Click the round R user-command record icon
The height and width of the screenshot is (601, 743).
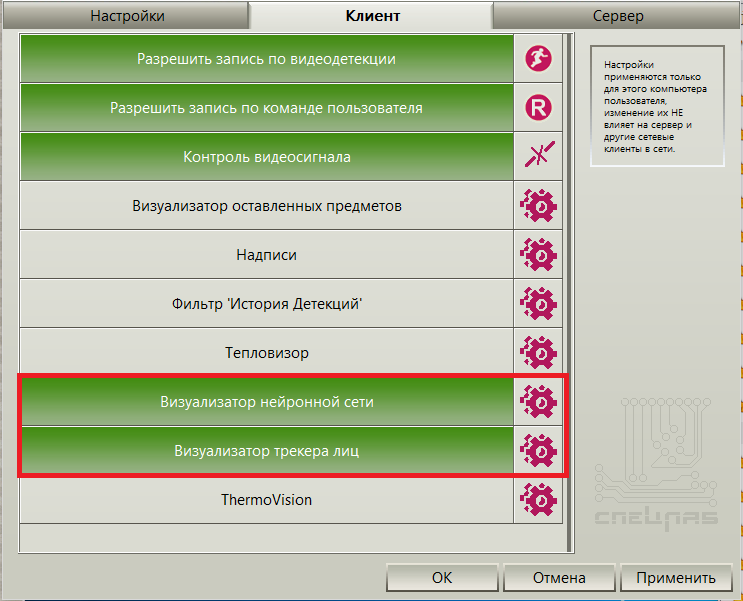pos(538,108)
